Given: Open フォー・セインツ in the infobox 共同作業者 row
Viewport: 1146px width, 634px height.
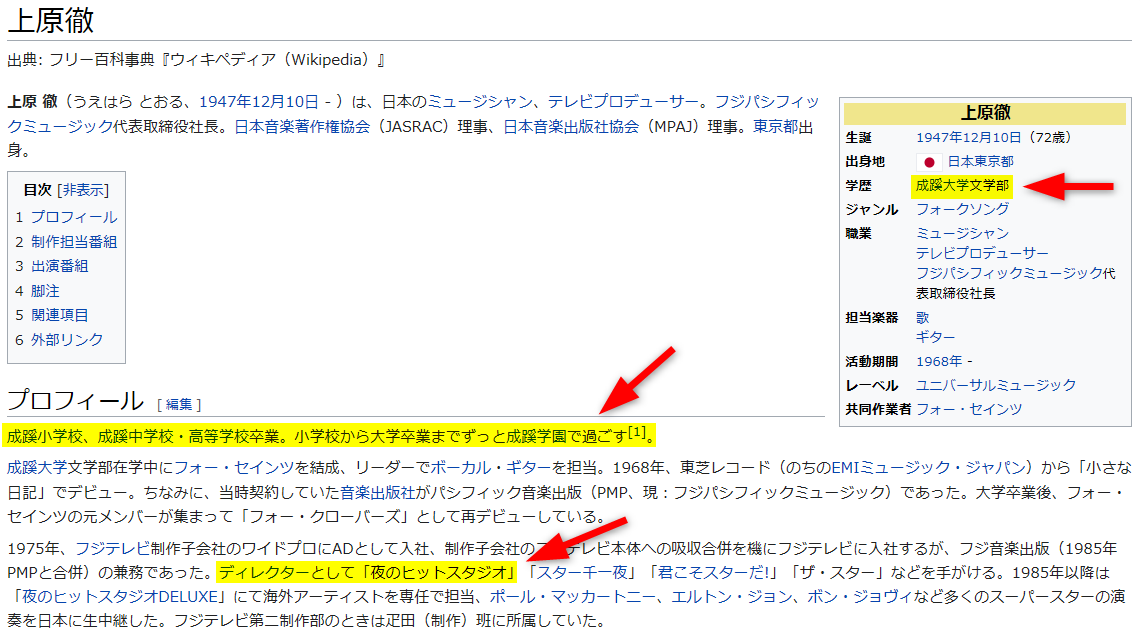Looking at the screenshot, I should (969, 410).
